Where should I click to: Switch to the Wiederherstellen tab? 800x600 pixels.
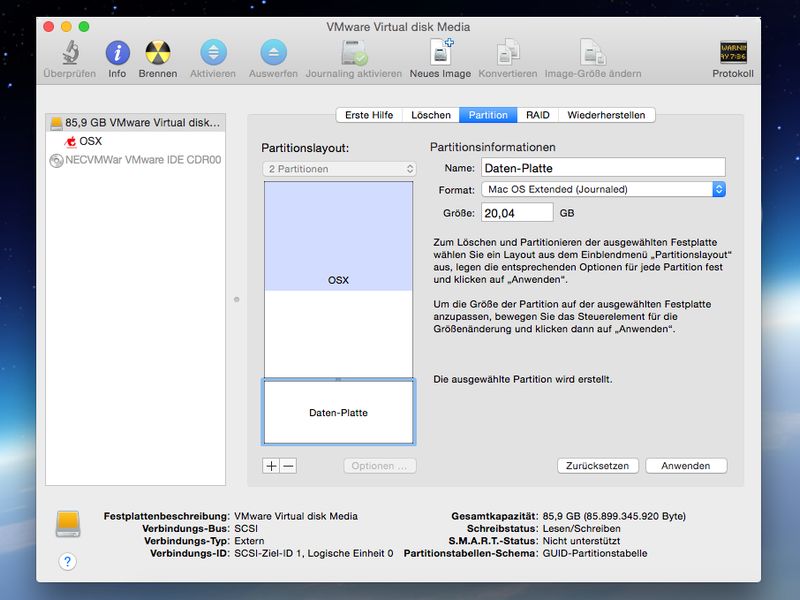607,115
